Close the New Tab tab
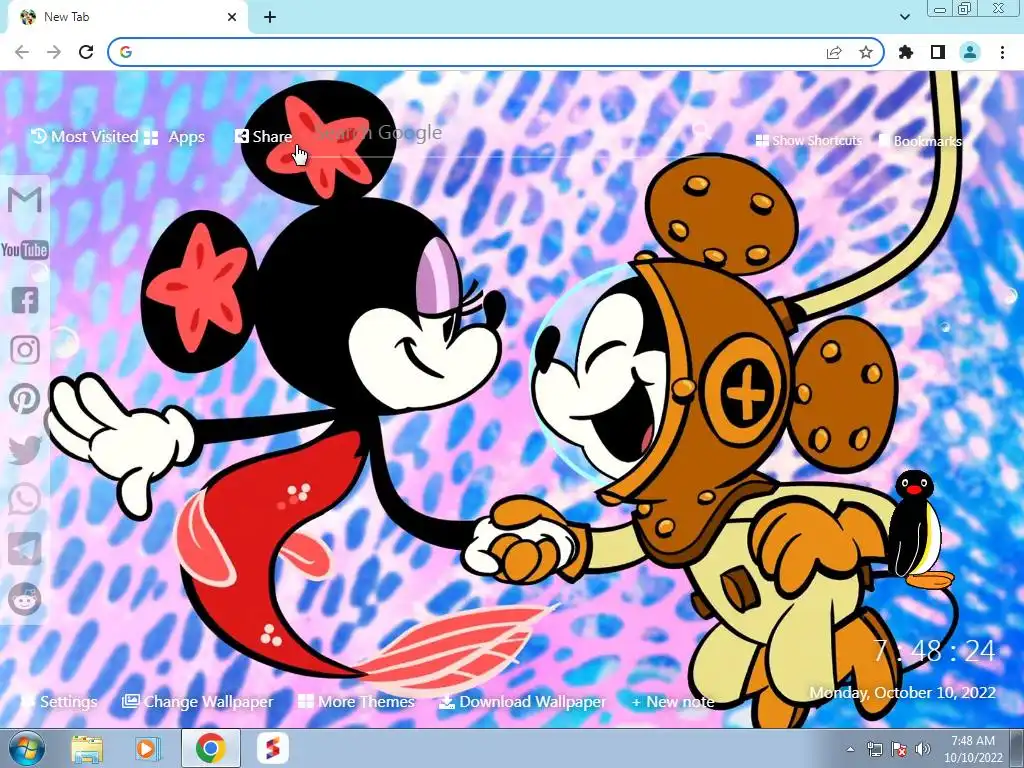 point(232,18)
